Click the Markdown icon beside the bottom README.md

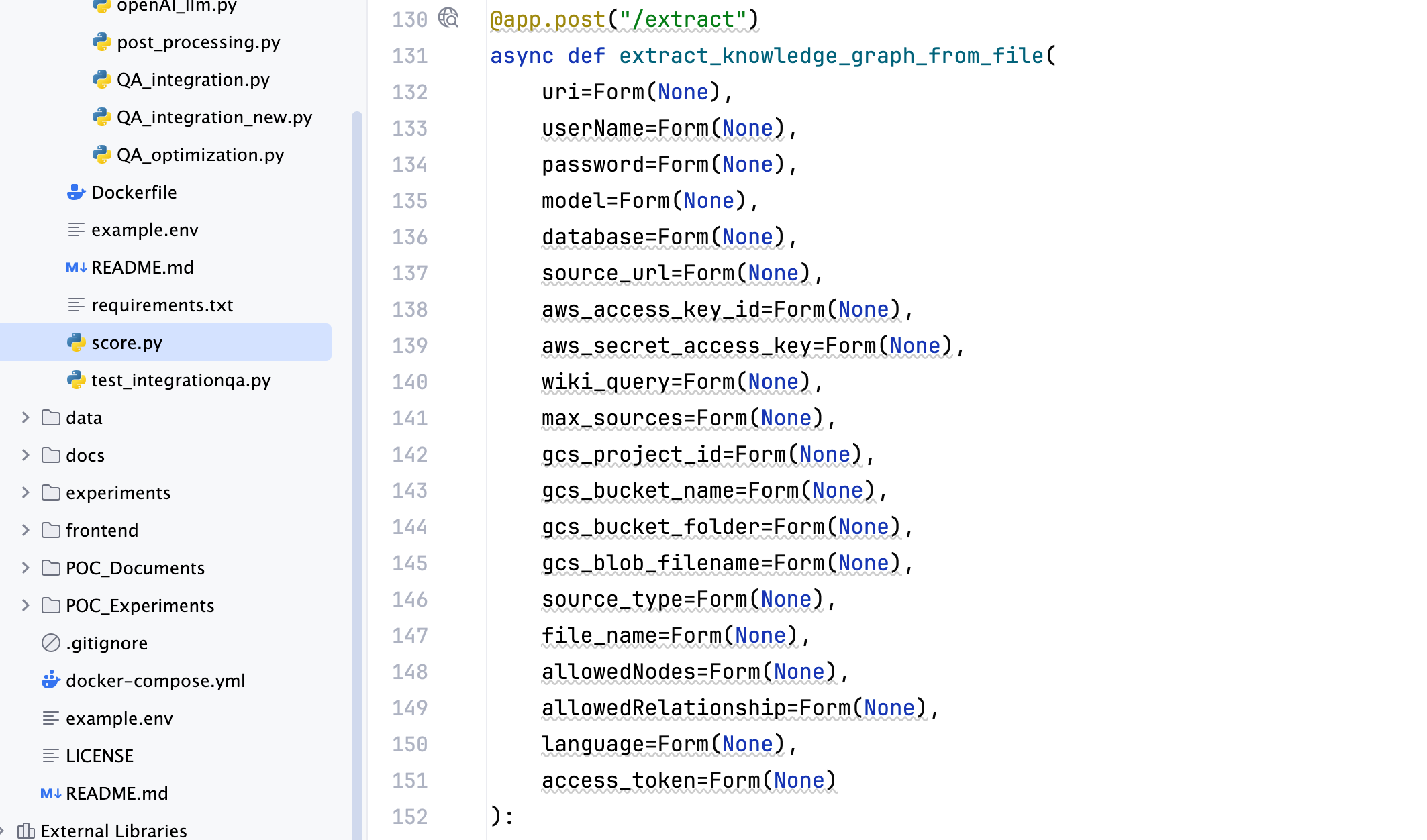click(51, 794)
